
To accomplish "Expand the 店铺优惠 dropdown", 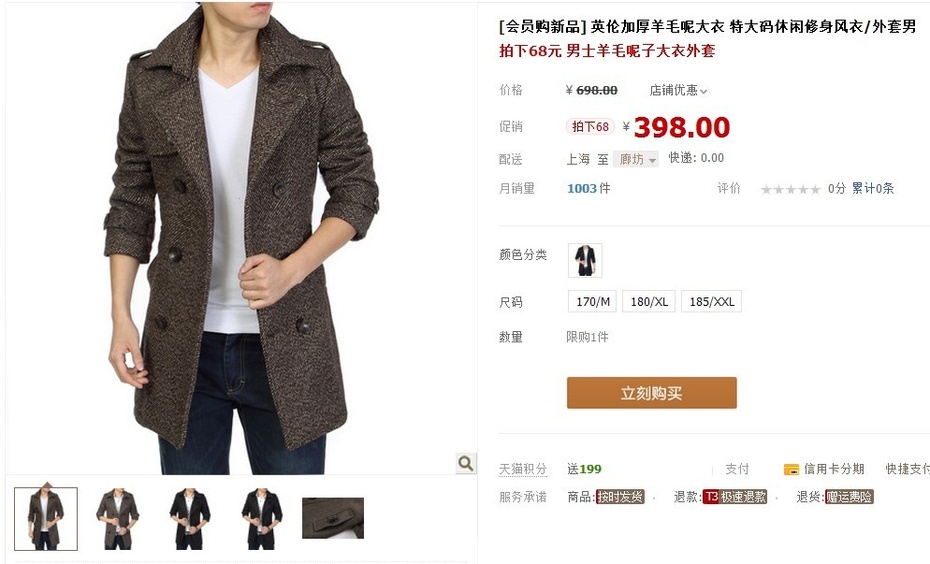I will click(x=679, y=90).
